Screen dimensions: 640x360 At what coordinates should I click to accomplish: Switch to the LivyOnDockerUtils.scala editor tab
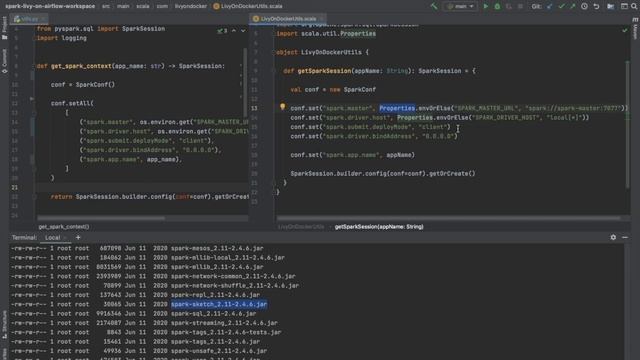[x=288, y=19]
